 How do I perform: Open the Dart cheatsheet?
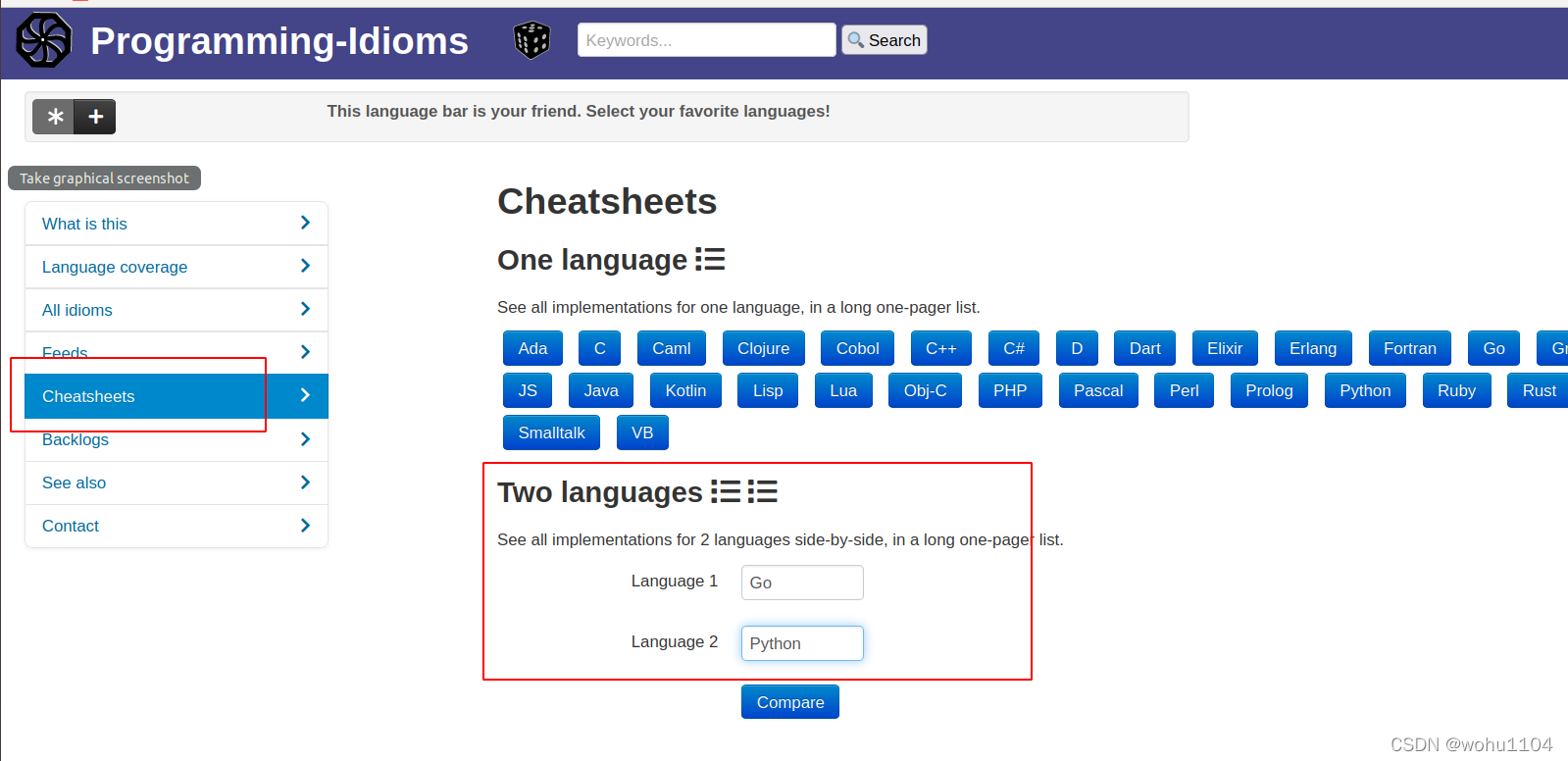(1145, 348)
